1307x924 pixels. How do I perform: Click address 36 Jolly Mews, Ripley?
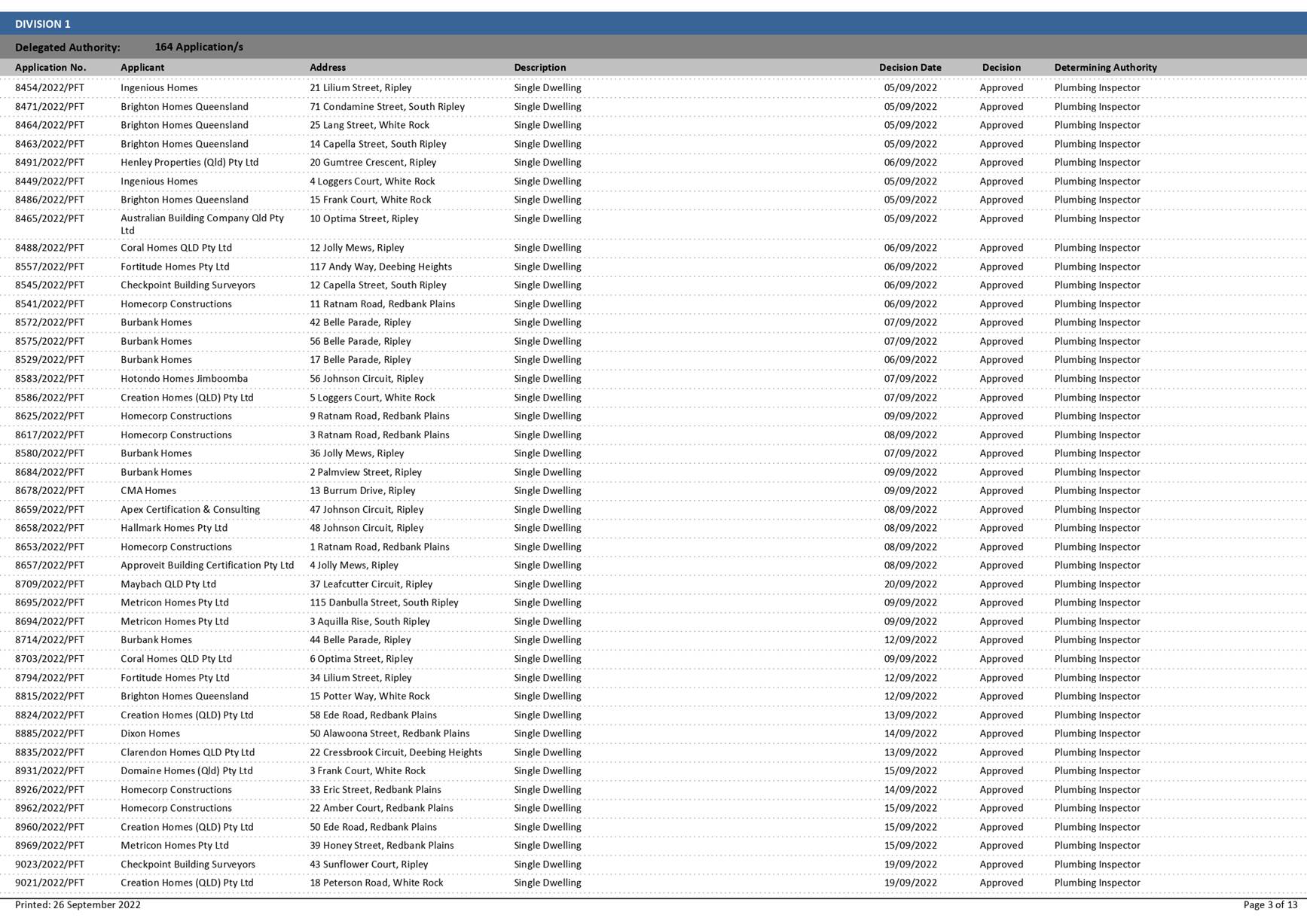coord(356,453)
